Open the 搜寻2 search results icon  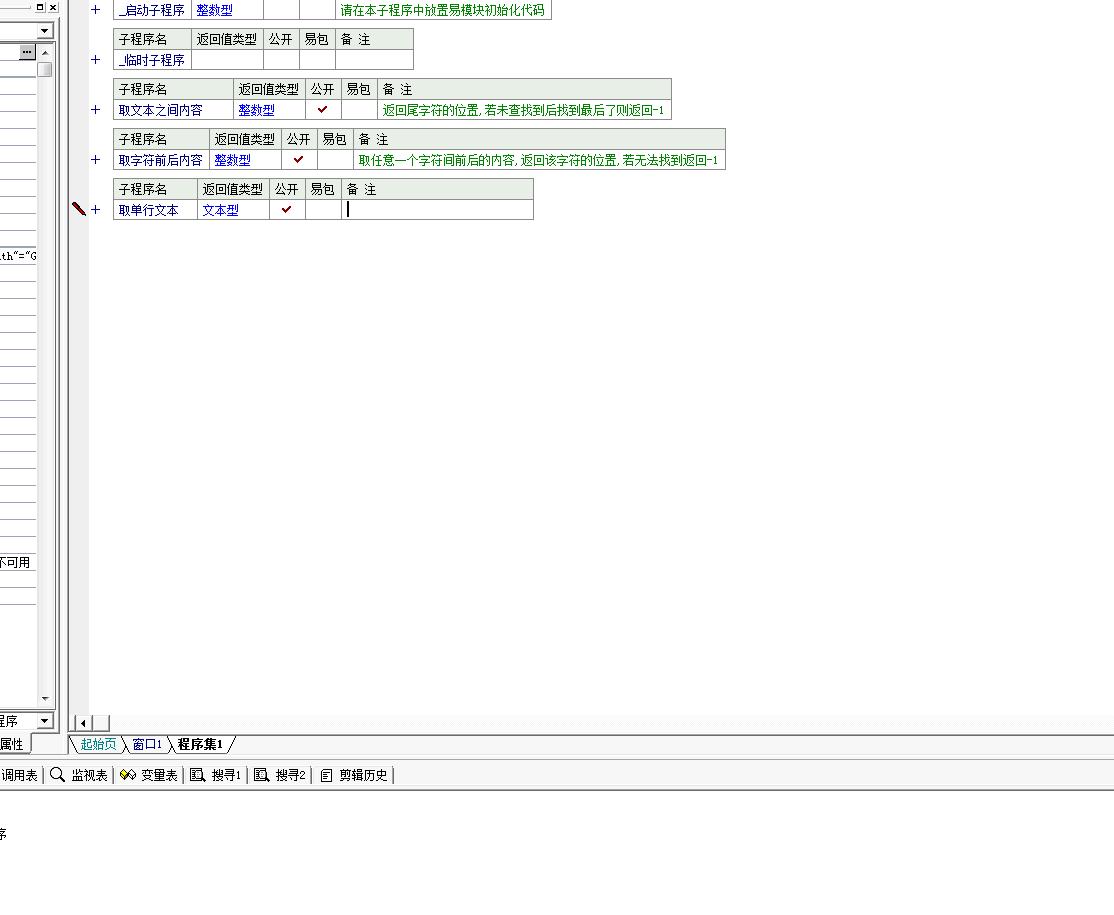pos(262,775)
